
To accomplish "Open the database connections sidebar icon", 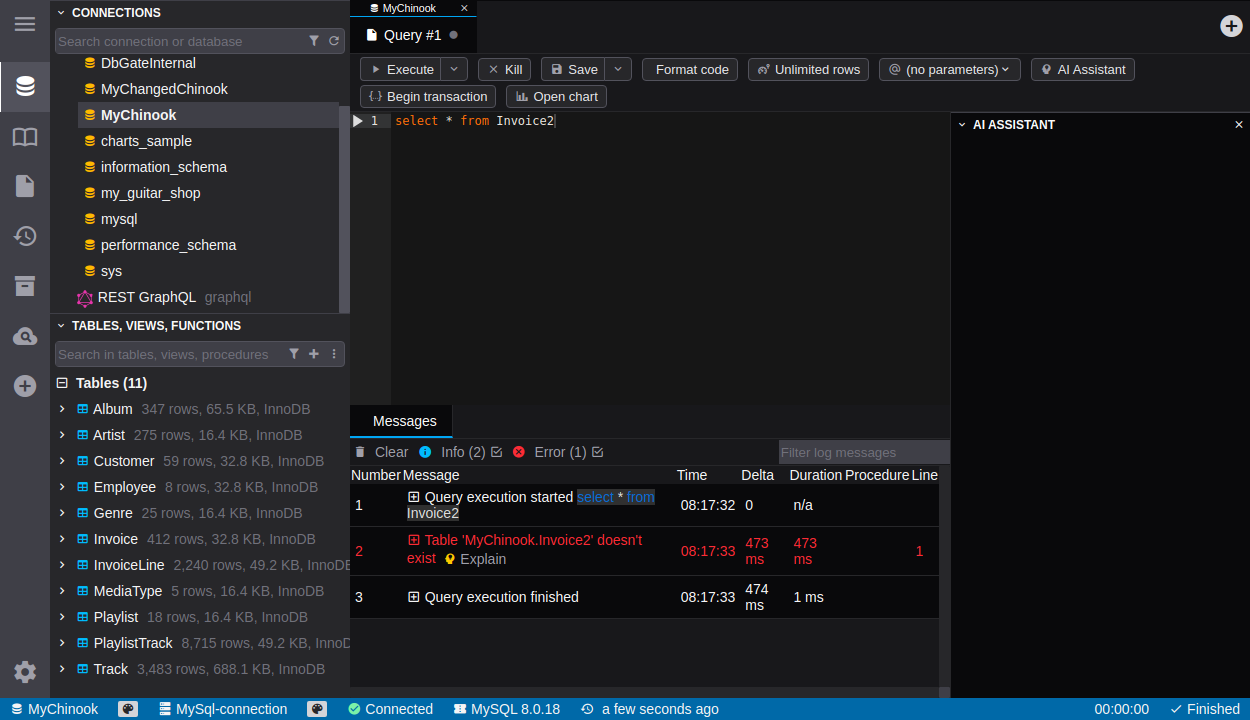I will tap(25, 87).
